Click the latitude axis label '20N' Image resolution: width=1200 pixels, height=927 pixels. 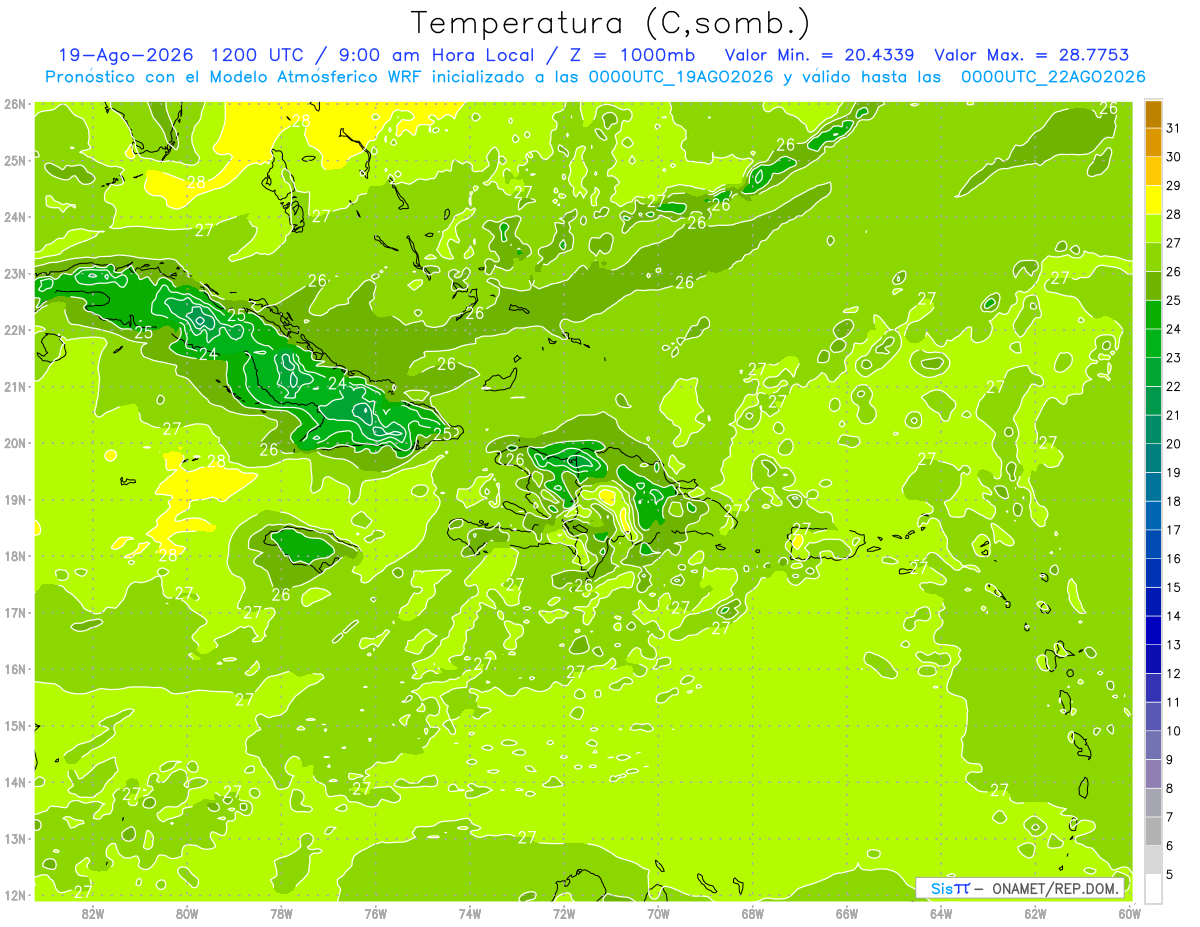[14, 443]
